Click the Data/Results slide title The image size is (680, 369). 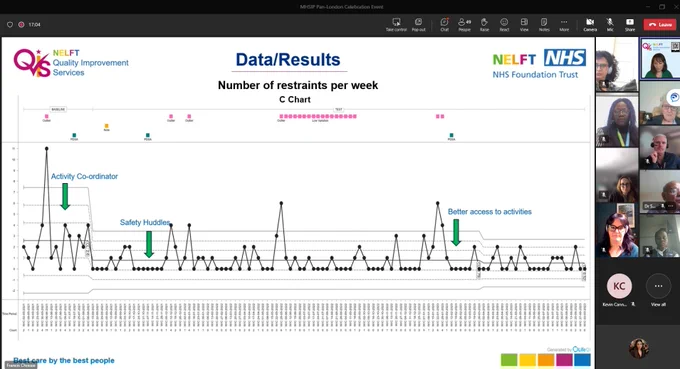point(288,60)
